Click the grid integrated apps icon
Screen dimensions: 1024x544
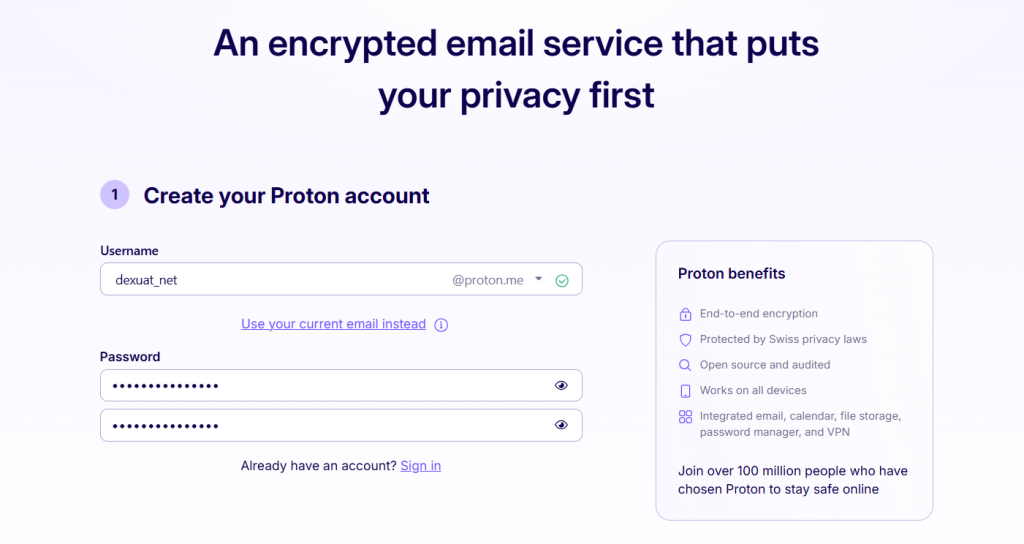pos(685,417)
